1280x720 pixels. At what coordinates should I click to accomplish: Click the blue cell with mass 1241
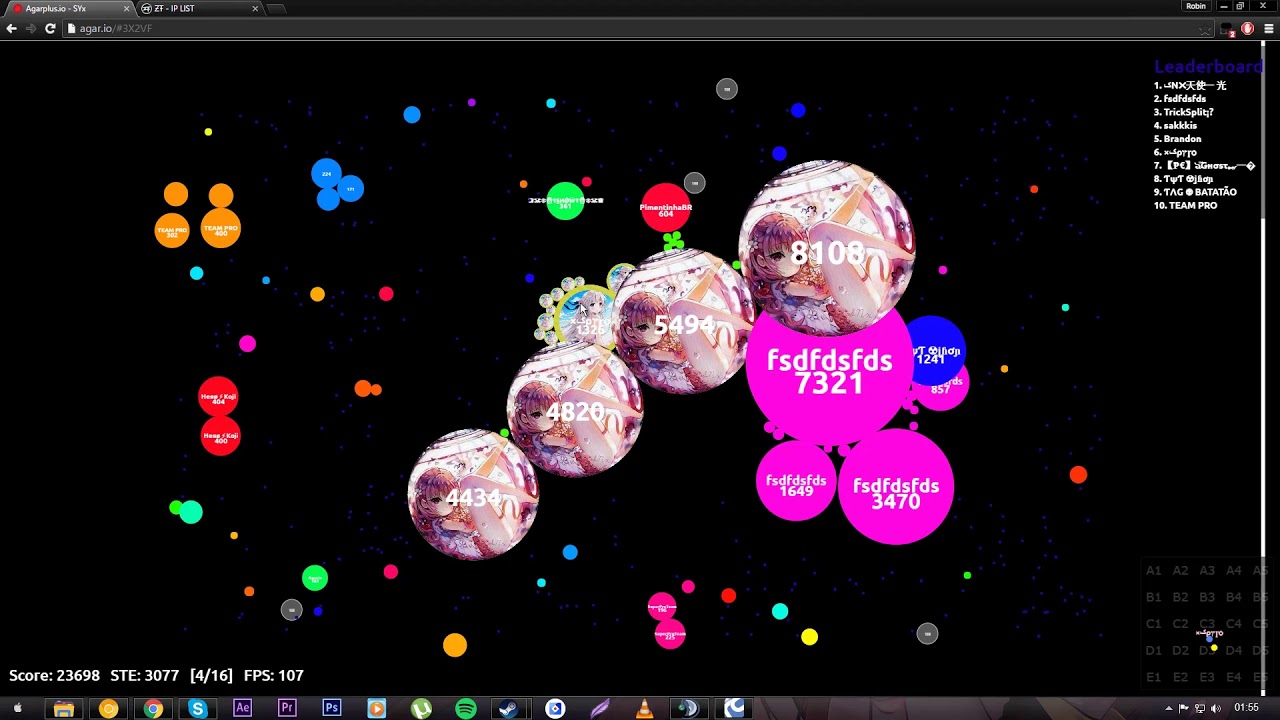click(932, 350)
